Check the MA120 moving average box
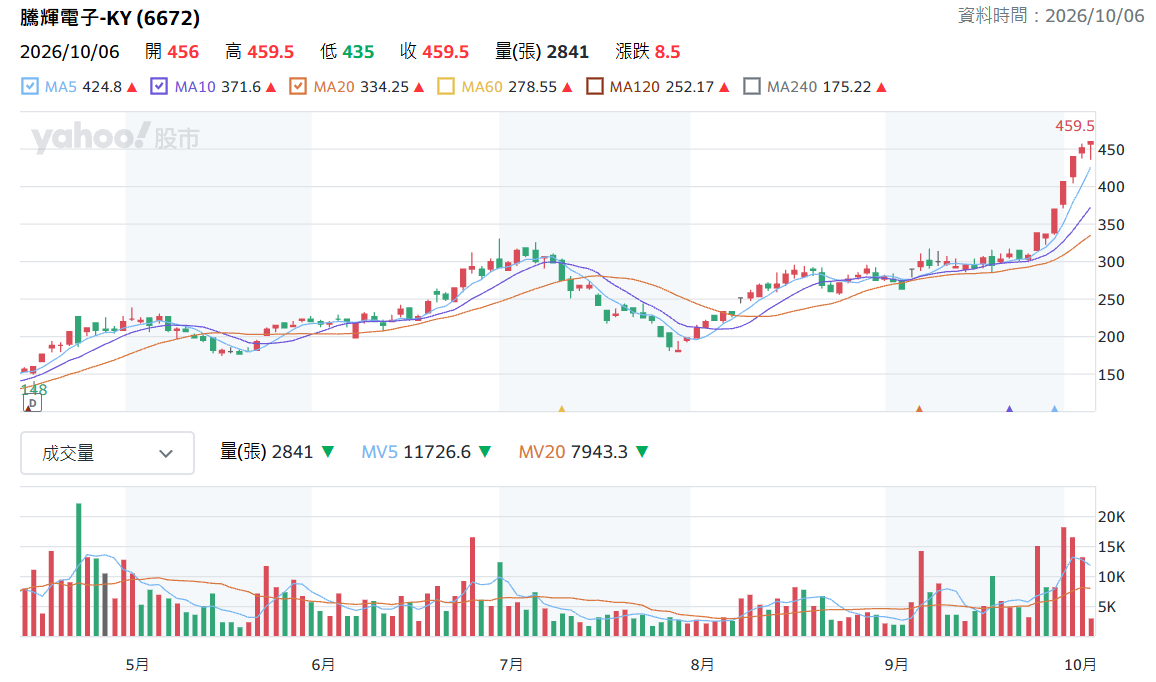The image size is (1156, 682). 594,86
